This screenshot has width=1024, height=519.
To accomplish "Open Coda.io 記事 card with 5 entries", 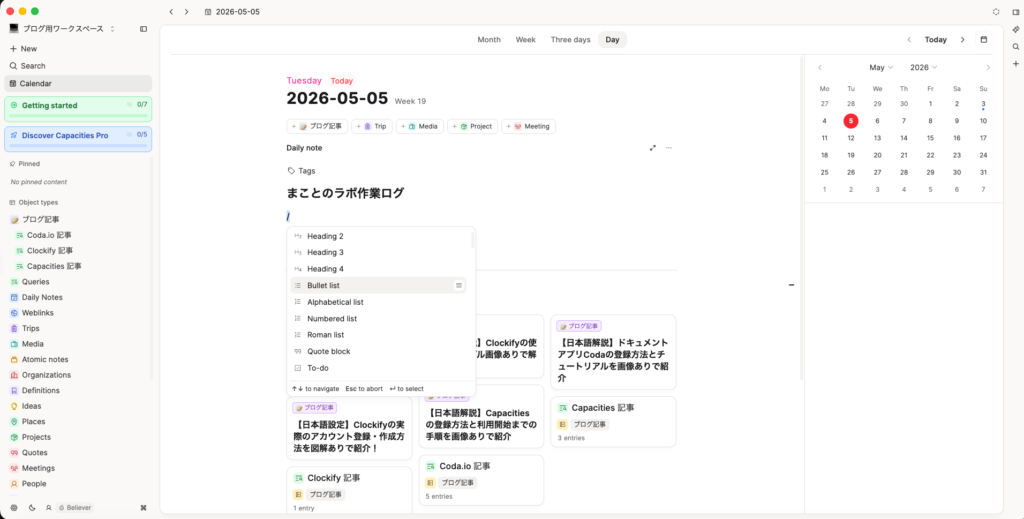I will tap(481, 480).
